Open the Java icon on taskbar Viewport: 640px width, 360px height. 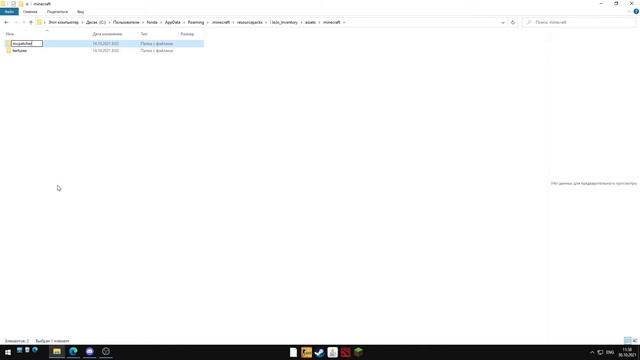[333, 352]
